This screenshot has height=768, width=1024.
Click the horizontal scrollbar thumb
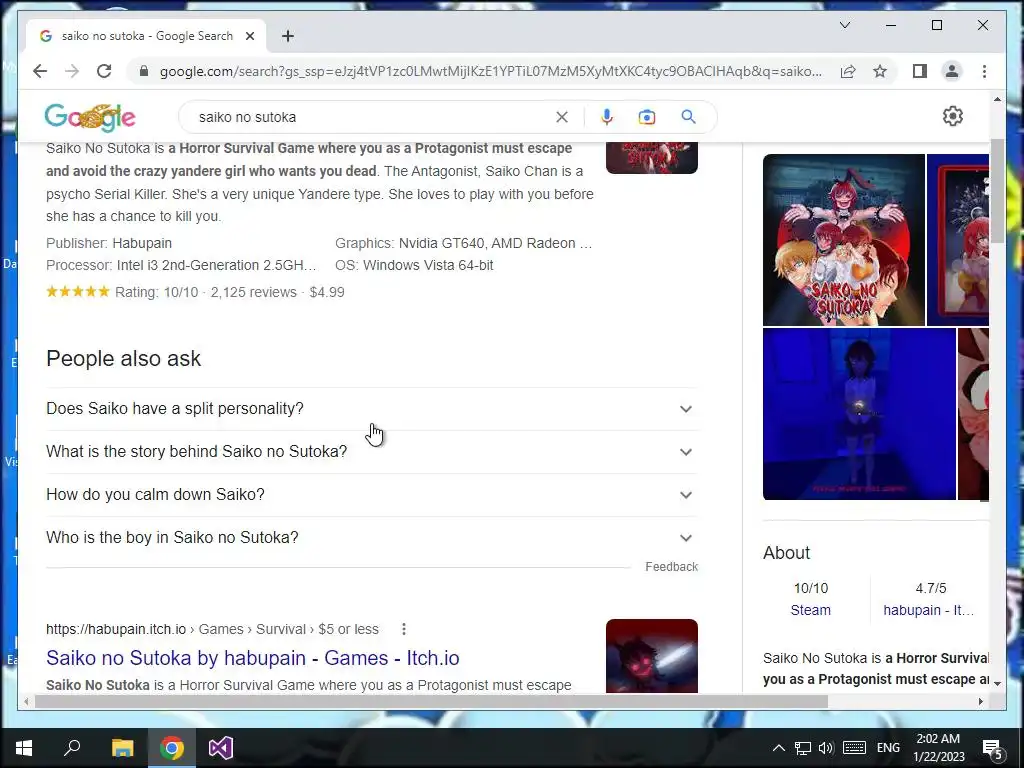pos(431,701)
